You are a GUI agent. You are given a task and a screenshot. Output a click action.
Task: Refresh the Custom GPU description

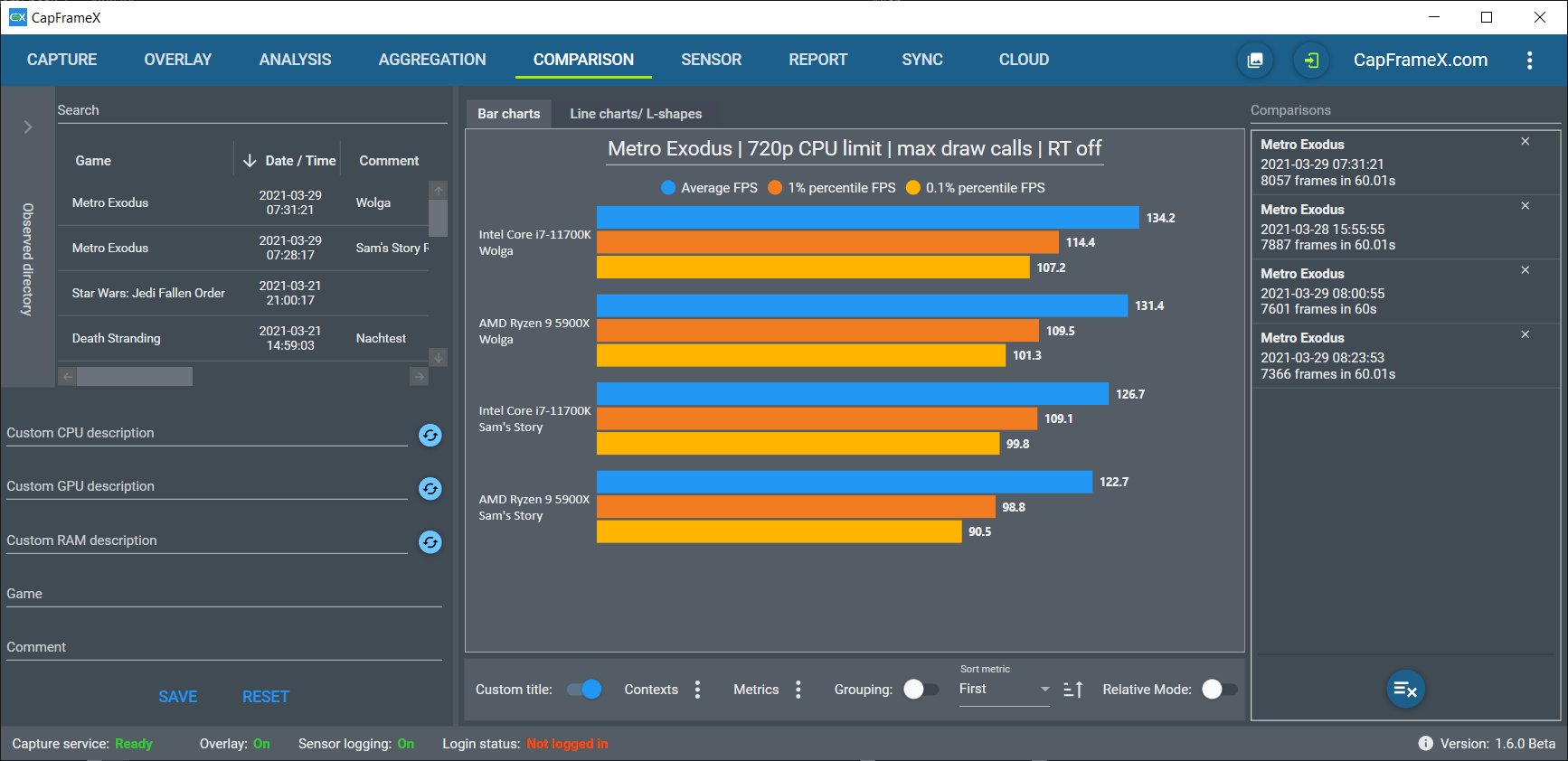(x=430, y=489)
